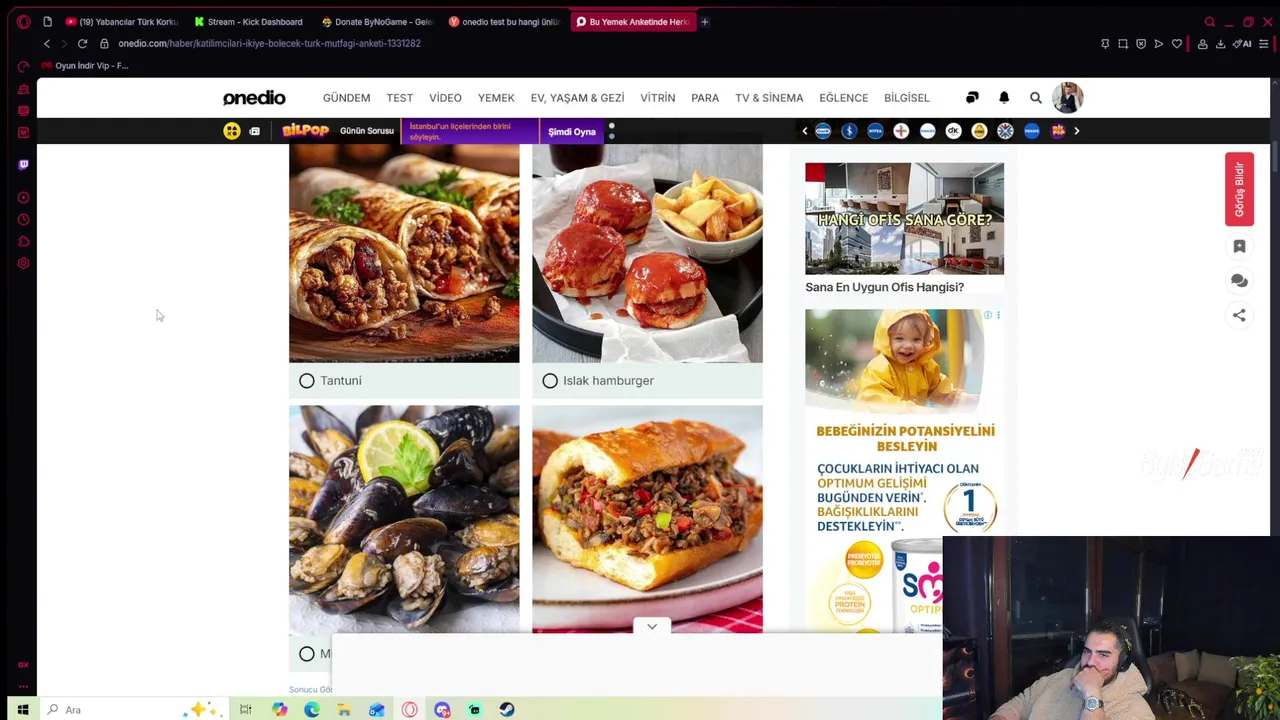Open EV, YAŞAM & GEZİ menu
Image resolution: width=1280 pixels, height=720 pixels.
[x=577, y=98]
